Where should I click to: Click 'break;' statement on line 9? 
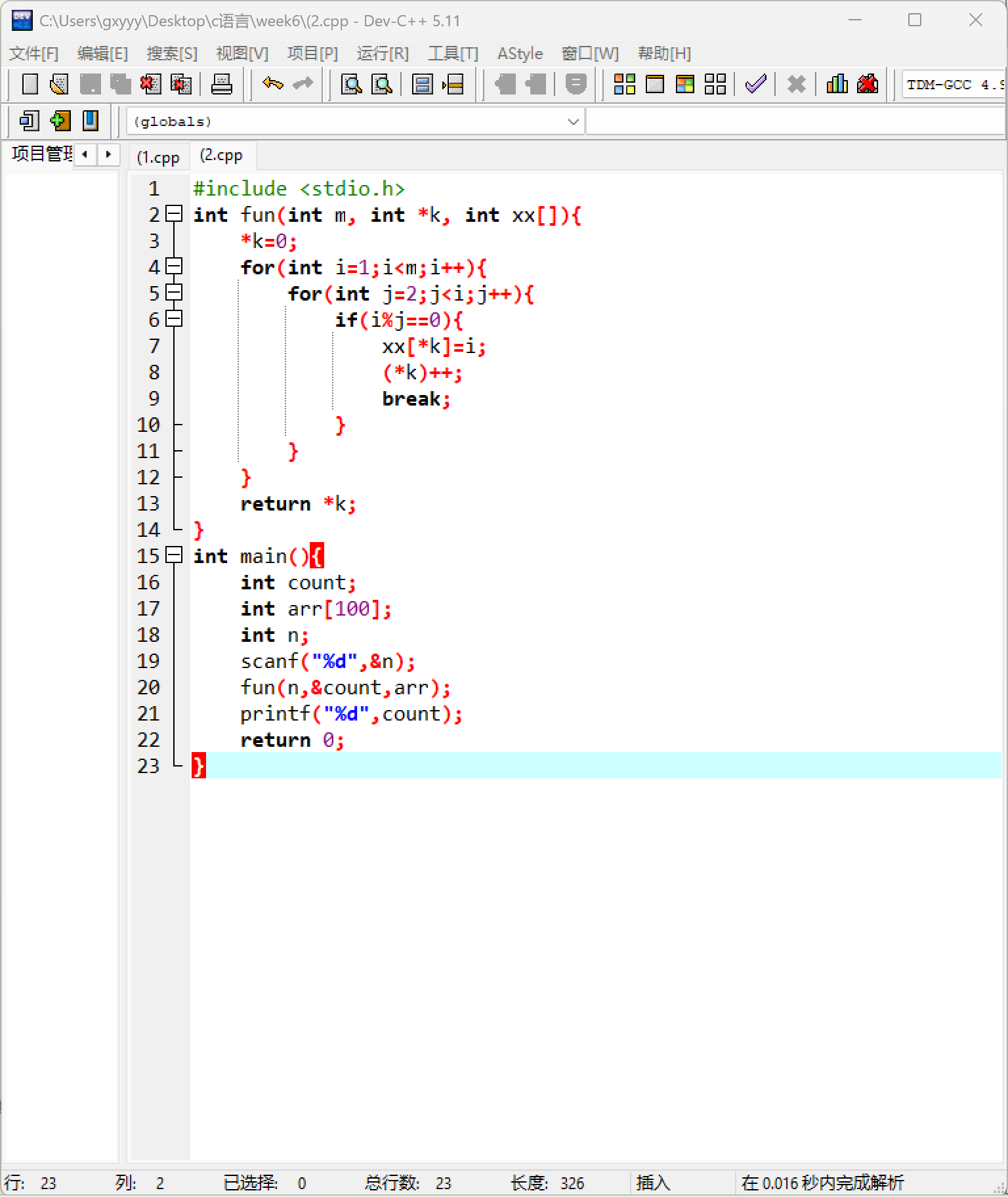(416, 398)
